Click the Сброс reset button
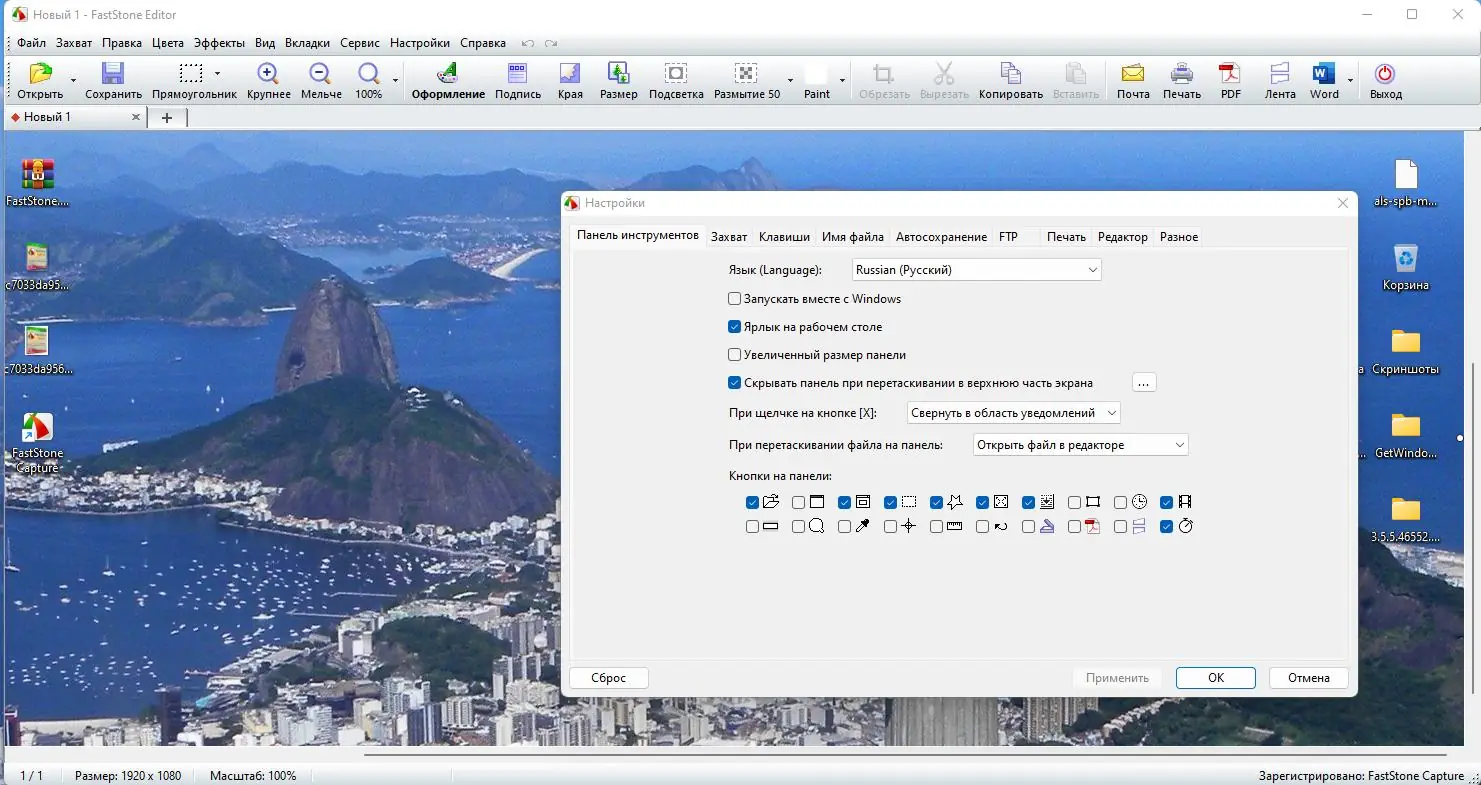Viewport: 1481px width, 785px height. click(608, 678)
